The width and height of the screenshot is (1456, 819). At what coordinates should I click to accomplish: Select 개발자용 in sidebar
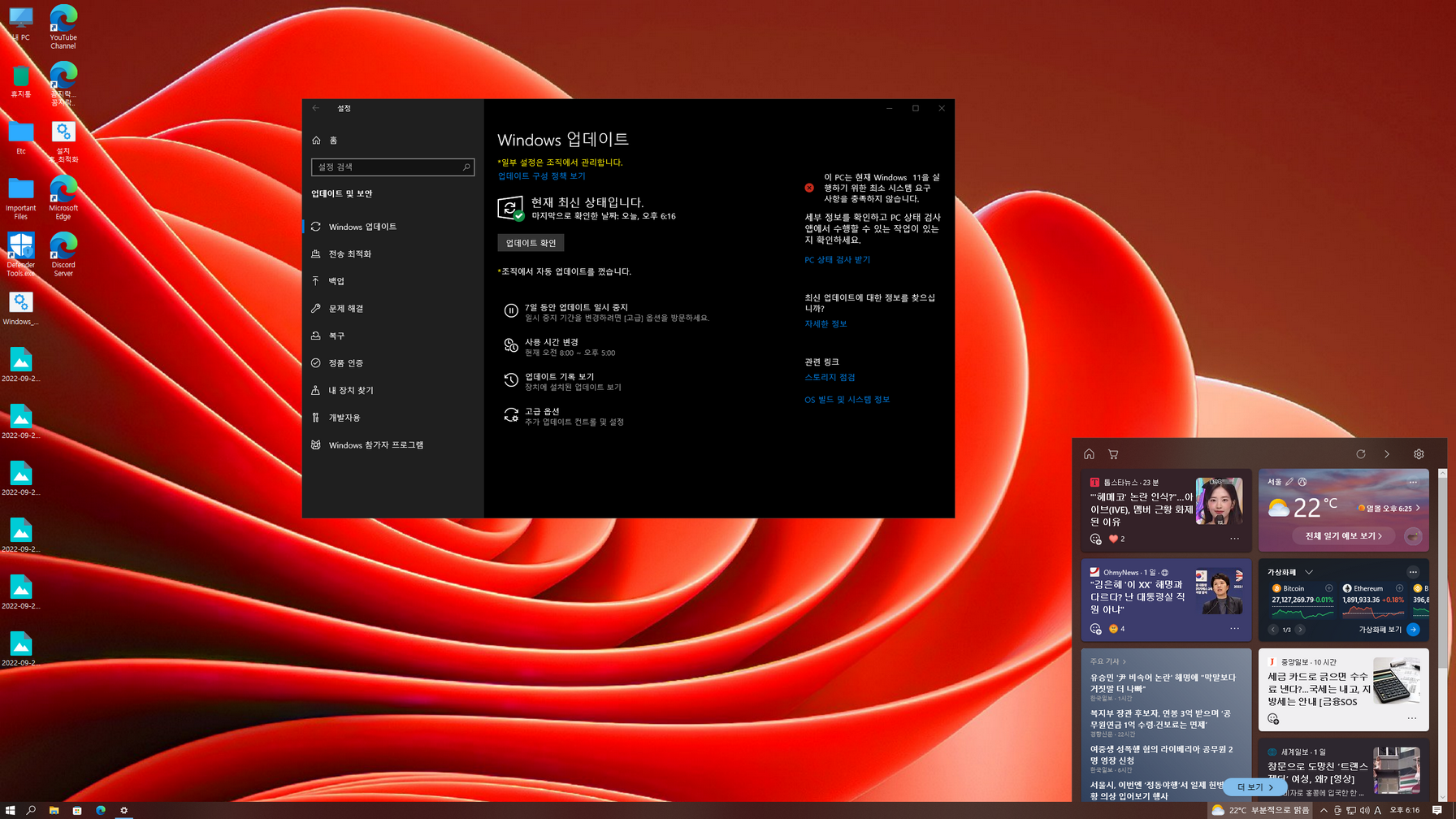(393, 418)
